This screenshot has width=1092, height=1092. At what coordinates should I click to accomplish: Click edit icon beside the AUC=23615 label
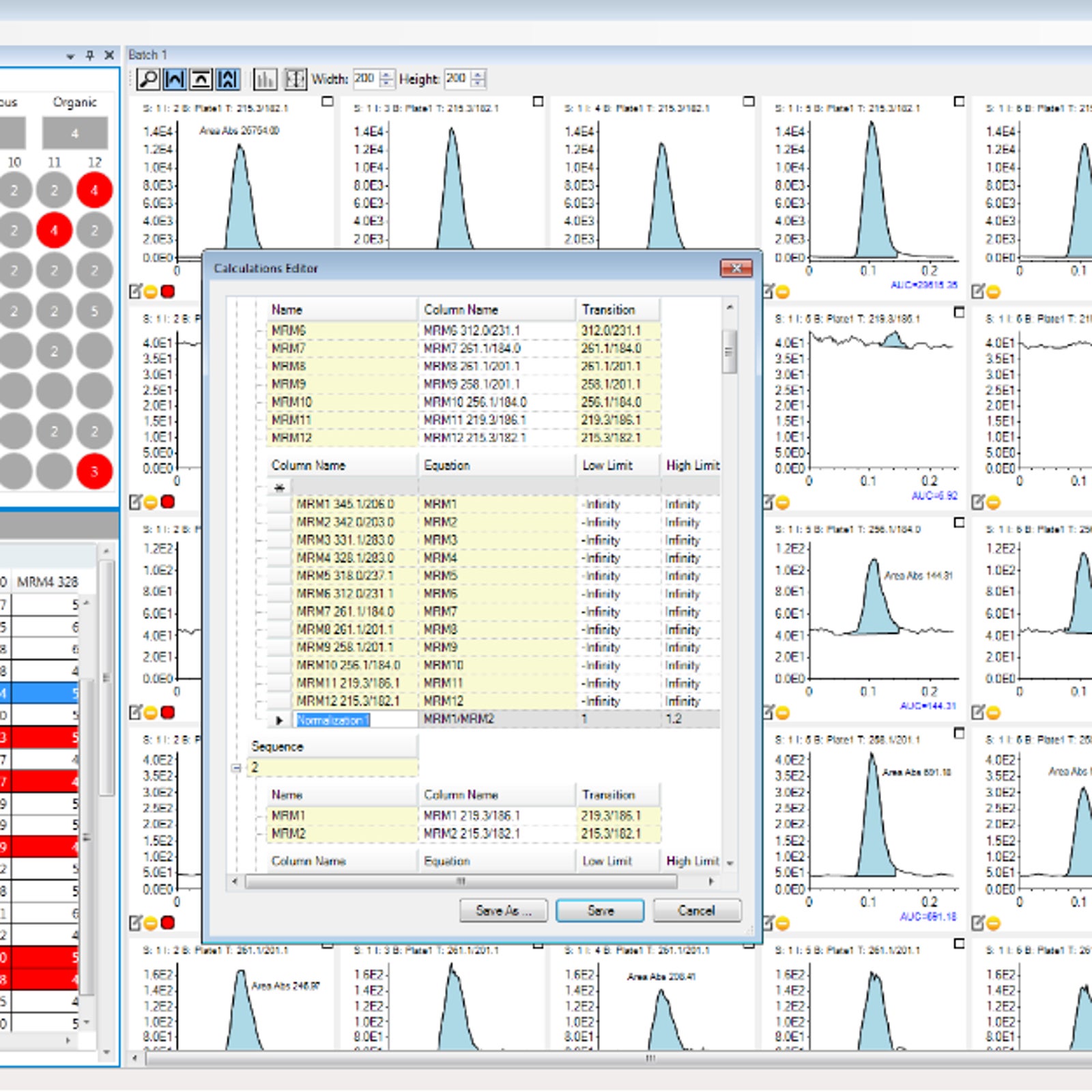point(768,292)
